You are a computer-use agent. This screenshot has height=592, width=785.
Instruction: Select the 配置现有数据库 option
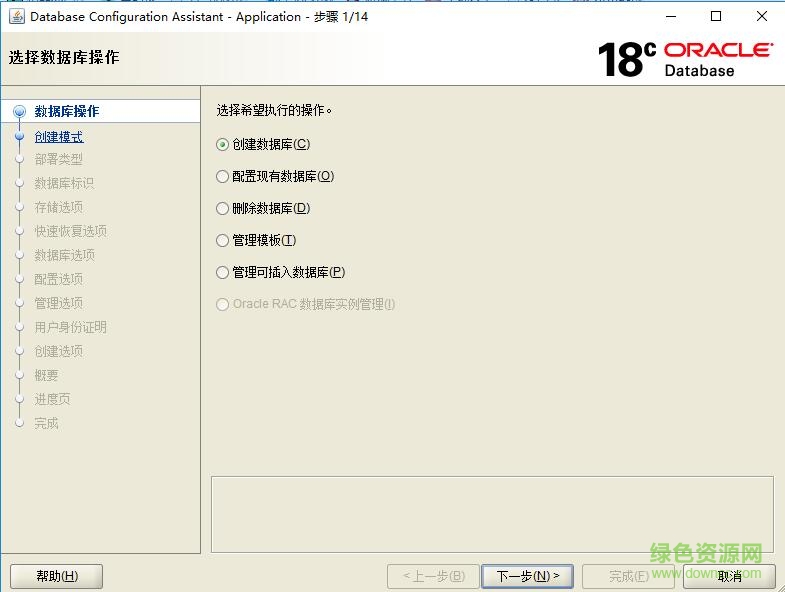pyautogui.click(x=223, y=176)
